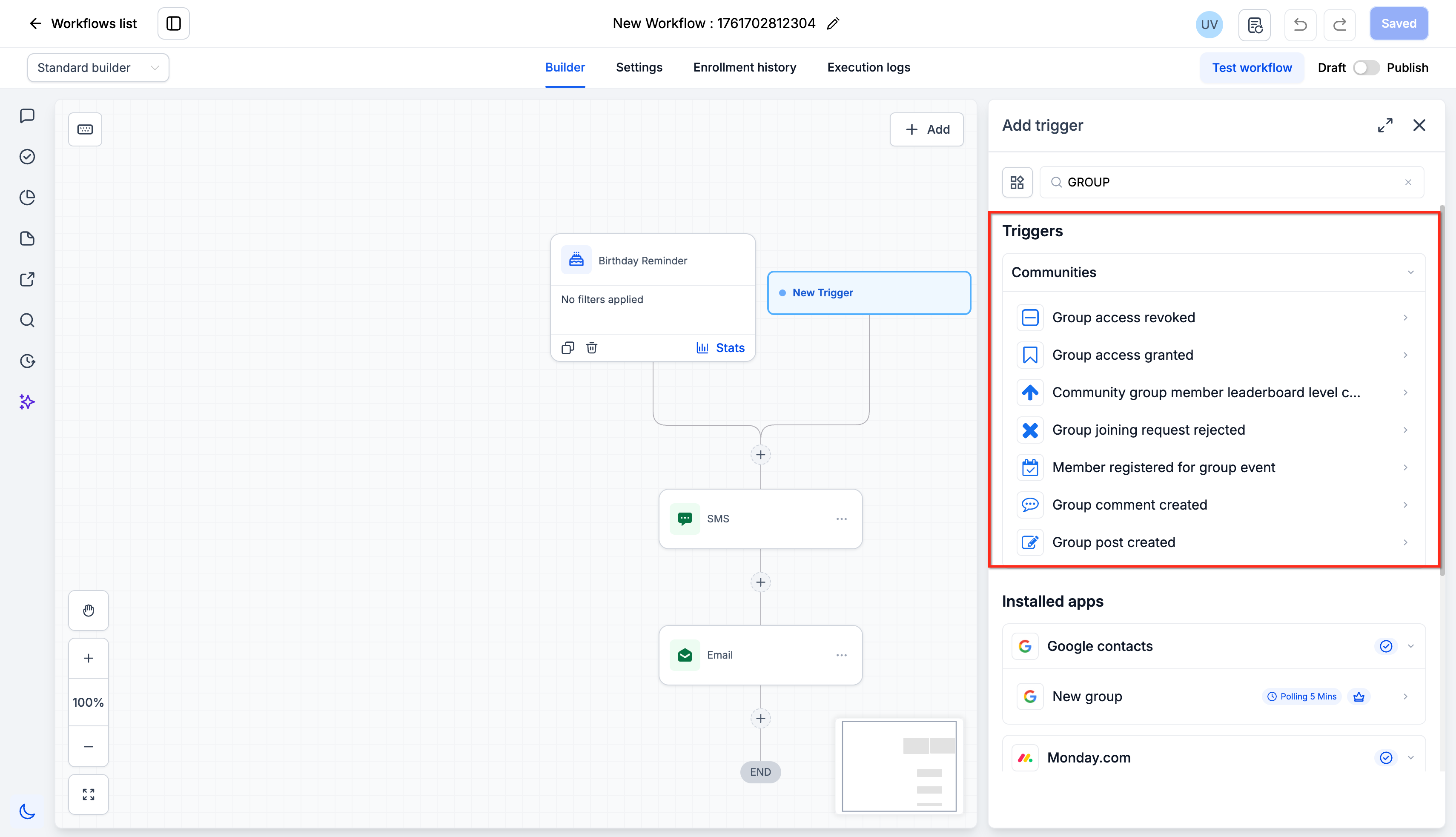Screen dimensions: 1456x837
Task: Expand the Add trigger panel
Action: point(1385,125)
